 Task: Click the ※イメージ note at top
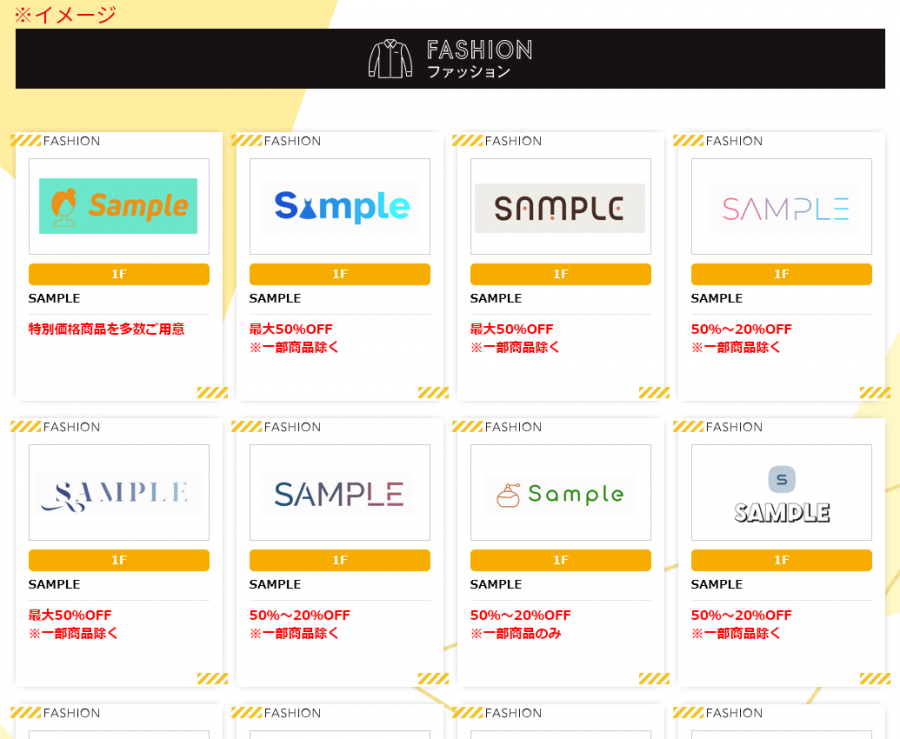65,15
